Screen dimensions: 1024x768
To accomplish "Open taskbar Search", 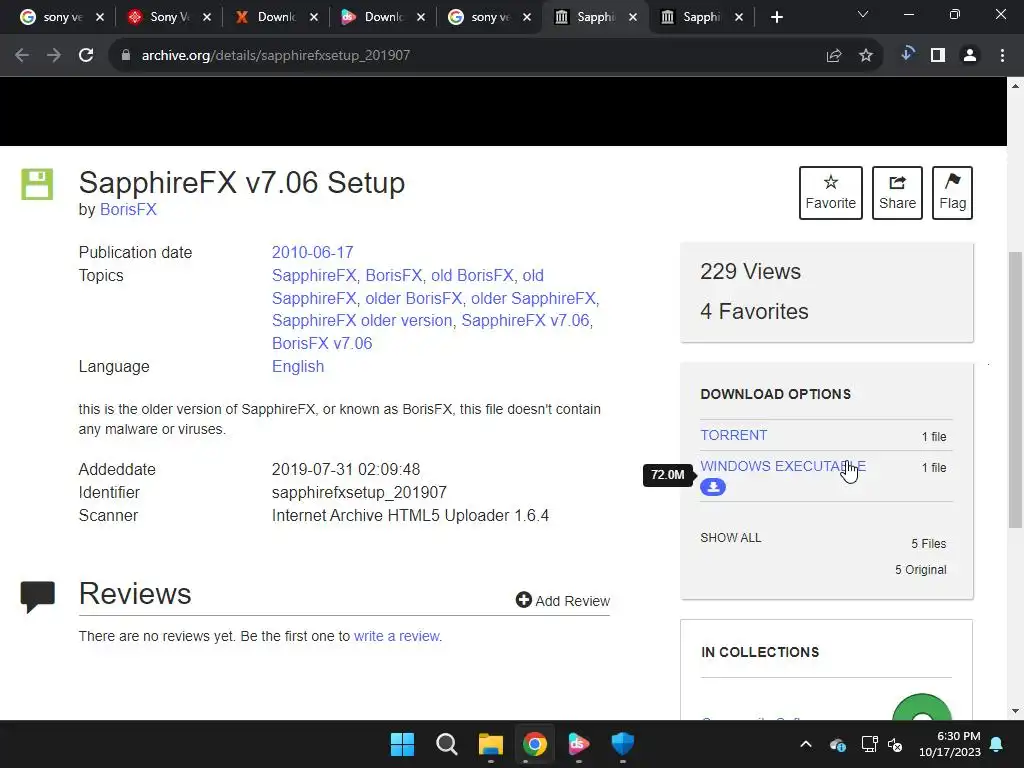I will (x=447, y=744).
